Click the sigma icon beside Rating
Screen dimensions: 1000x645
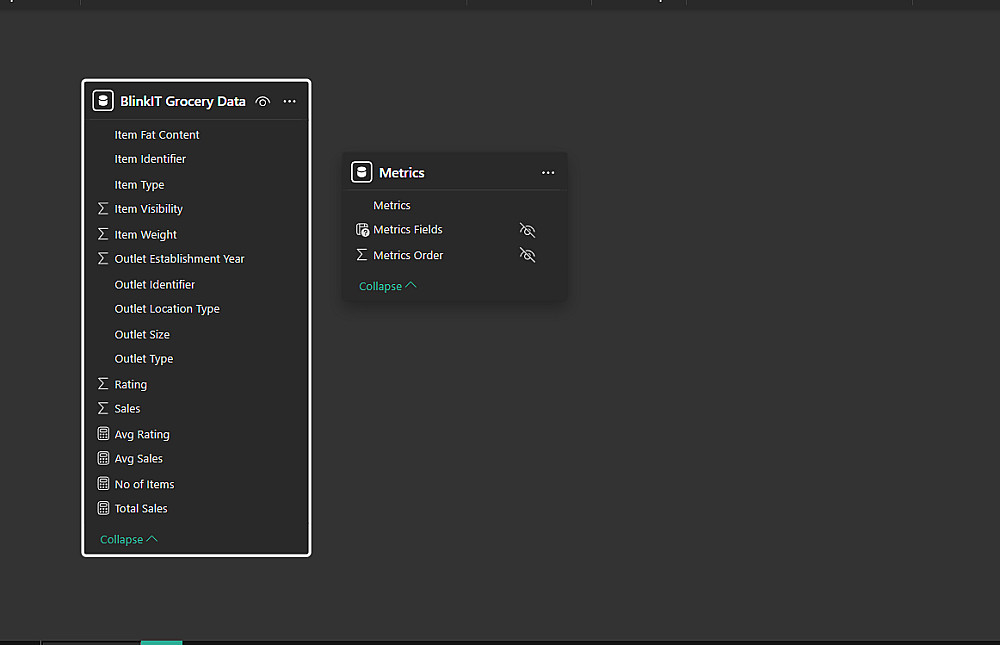[103, 383]
